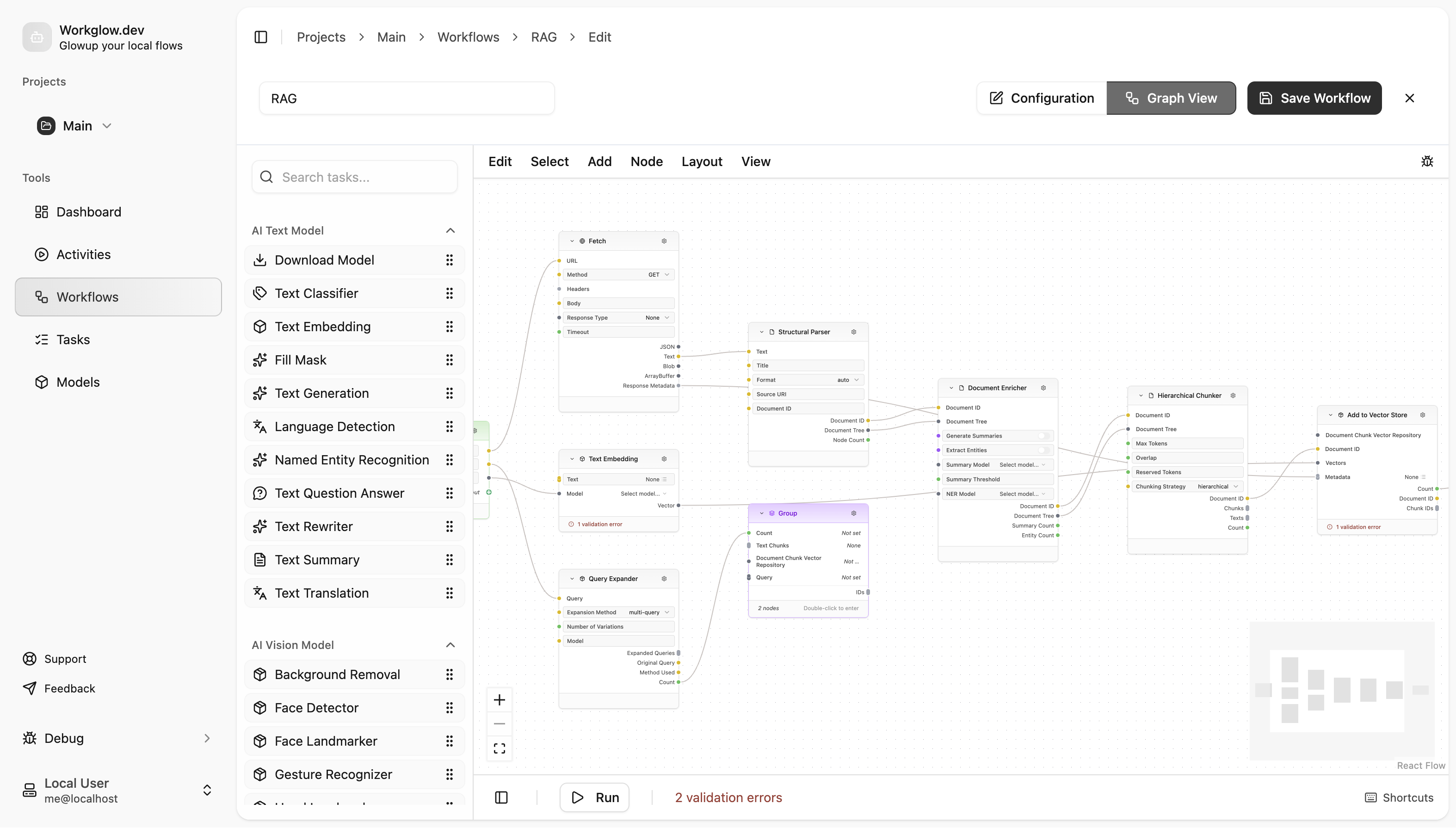Collapse the AI Text Model section
Image resolution: width=1456 pixels, height=828 pixels.
pos(450,230)
